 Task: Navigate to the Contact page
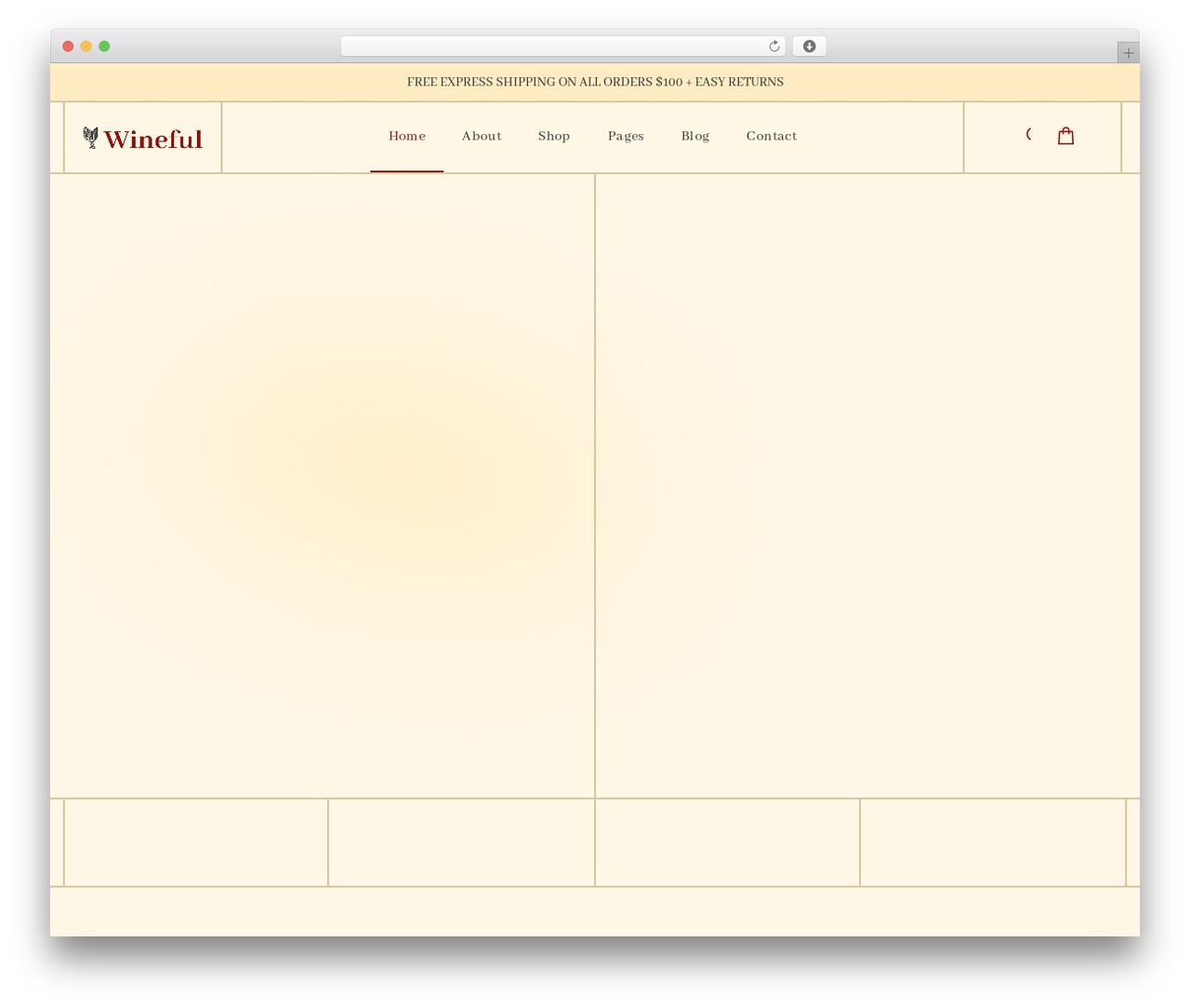(x=772, y=136)
